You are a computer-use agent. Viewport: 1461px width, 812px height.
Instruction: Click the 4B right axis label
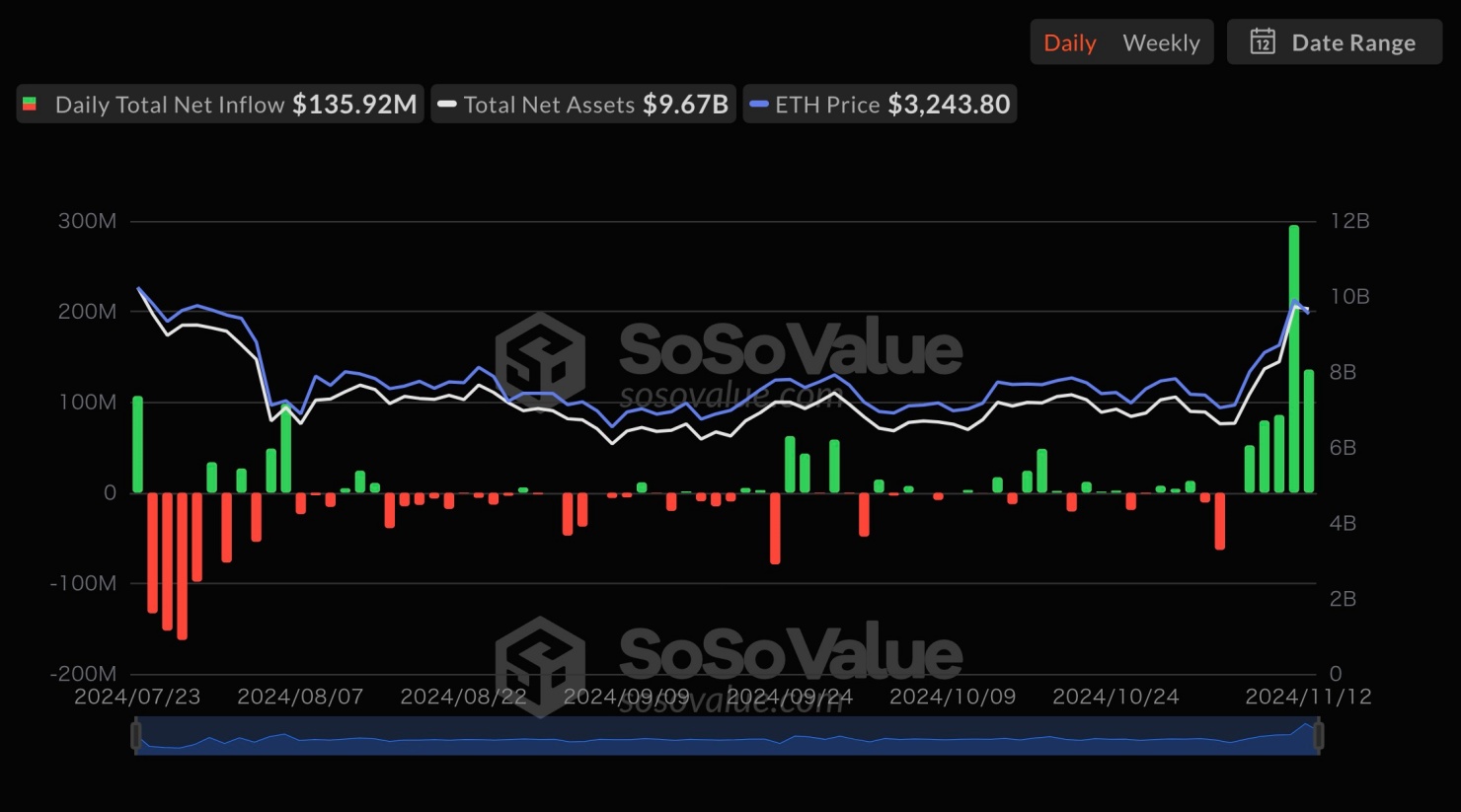point(1343,523)
